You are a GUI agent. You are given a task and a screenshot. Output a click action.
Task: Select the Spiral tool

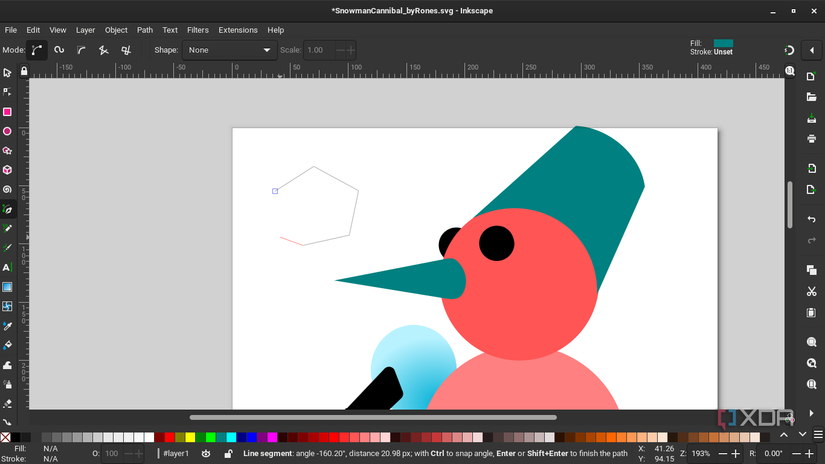[x=7, y=189]
